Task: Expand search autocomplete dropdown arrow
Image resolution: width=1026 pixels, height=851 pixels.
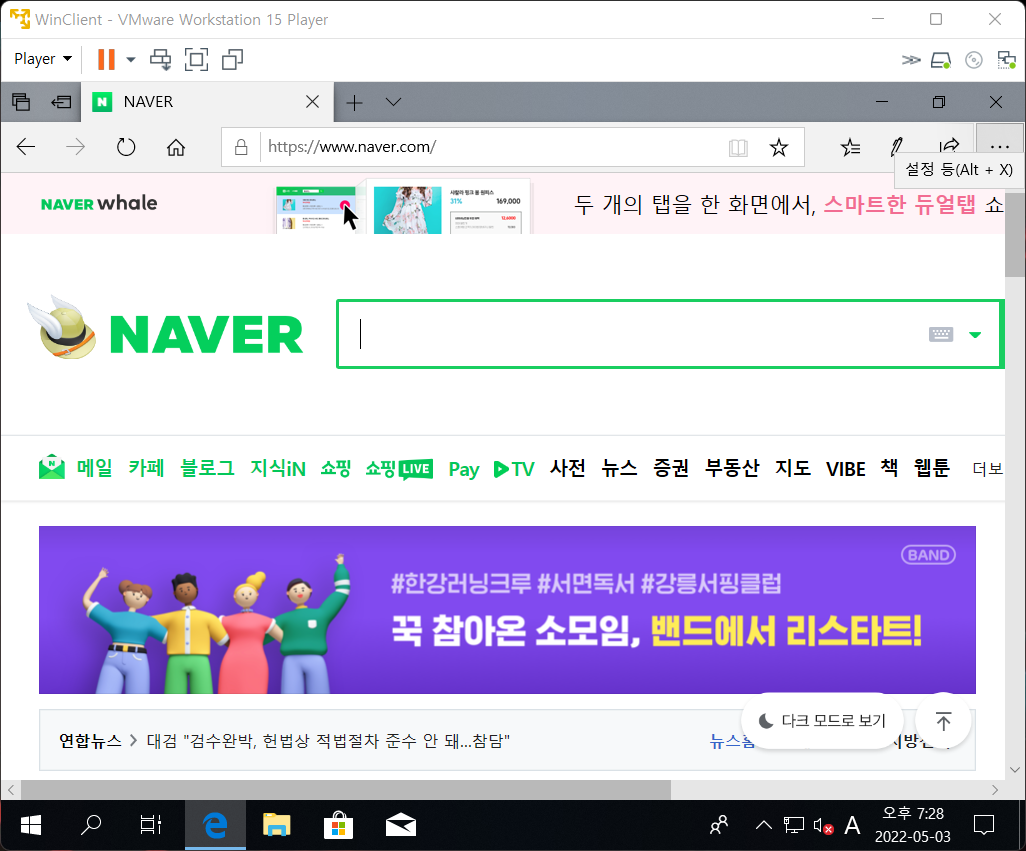Action: click(975, 335)
